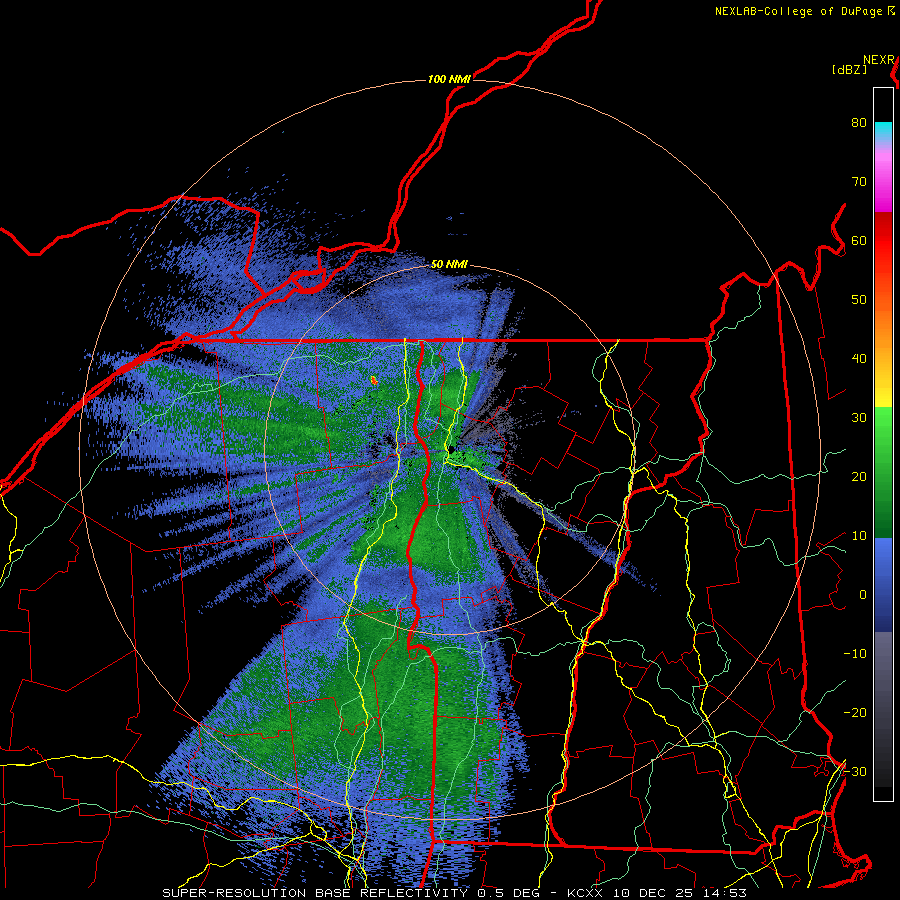900x900 pixels.
Task: Click the cyan top segment of the color bar
Action: [883, 132]
